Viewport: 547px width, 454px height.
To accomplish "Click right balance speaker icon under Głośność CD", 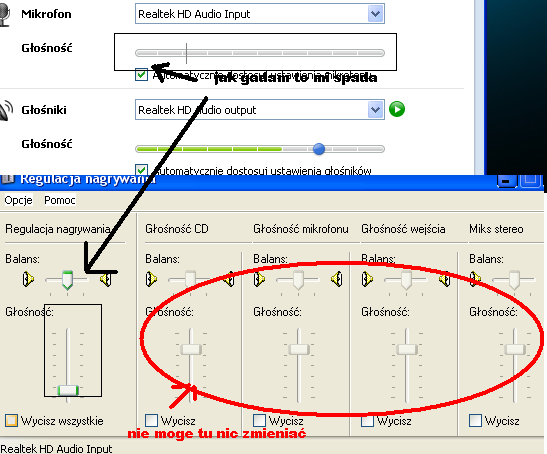I will (x=228, y=279).
